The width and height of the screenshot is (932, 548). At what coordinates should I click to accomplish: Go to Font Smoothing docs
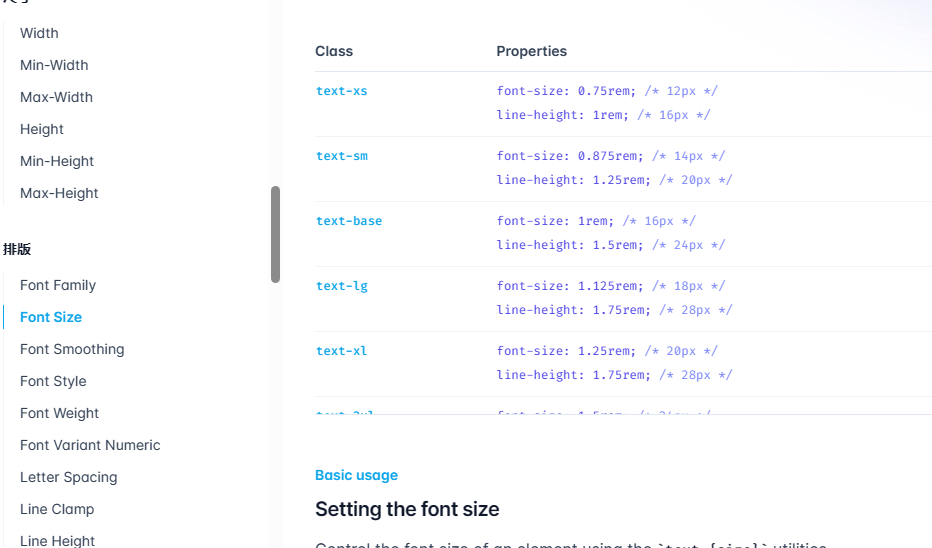pyautogui.click(x=72, y=349)
